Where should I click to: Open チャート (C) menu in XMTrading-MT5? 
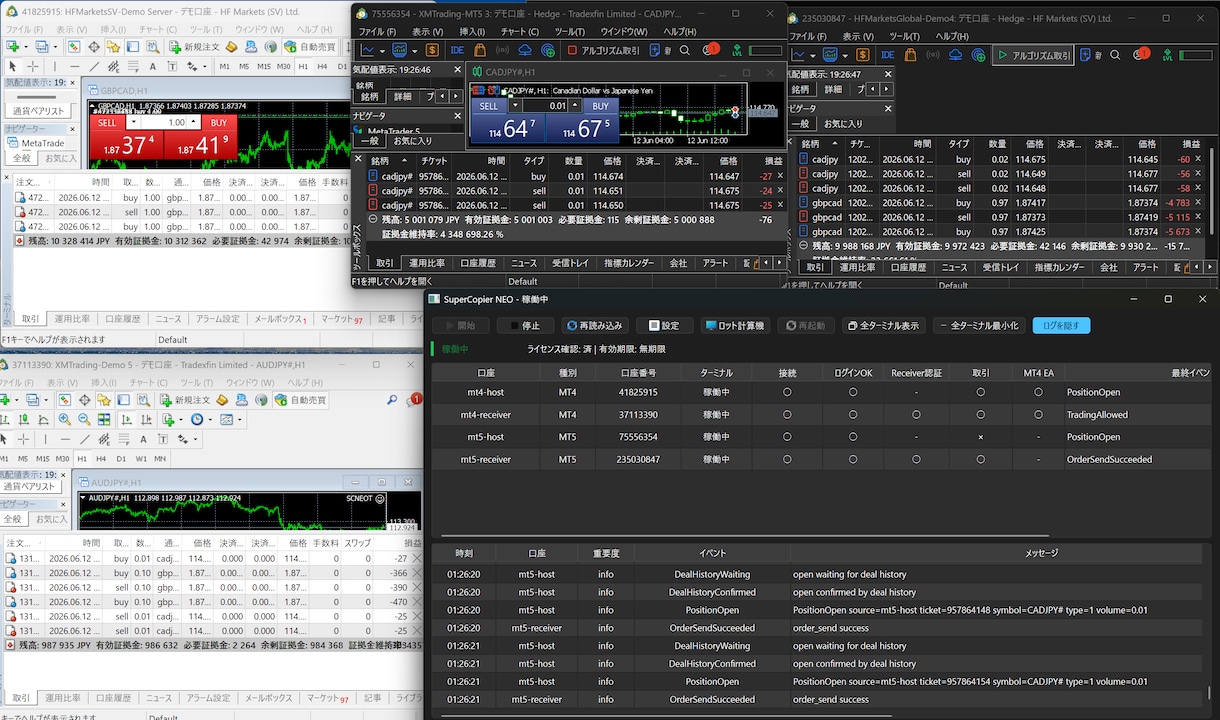[x=519, y=32]
